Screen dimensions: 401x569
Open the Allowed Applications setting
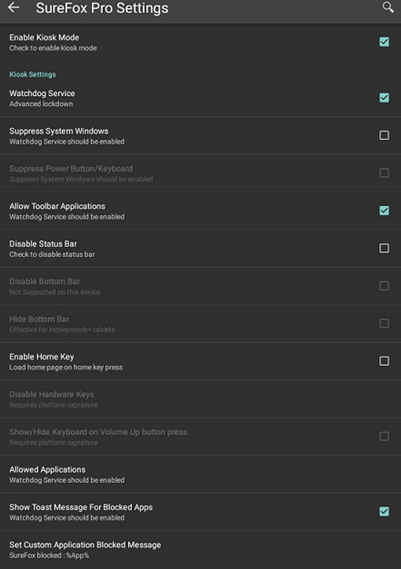[x=200, y=474]
